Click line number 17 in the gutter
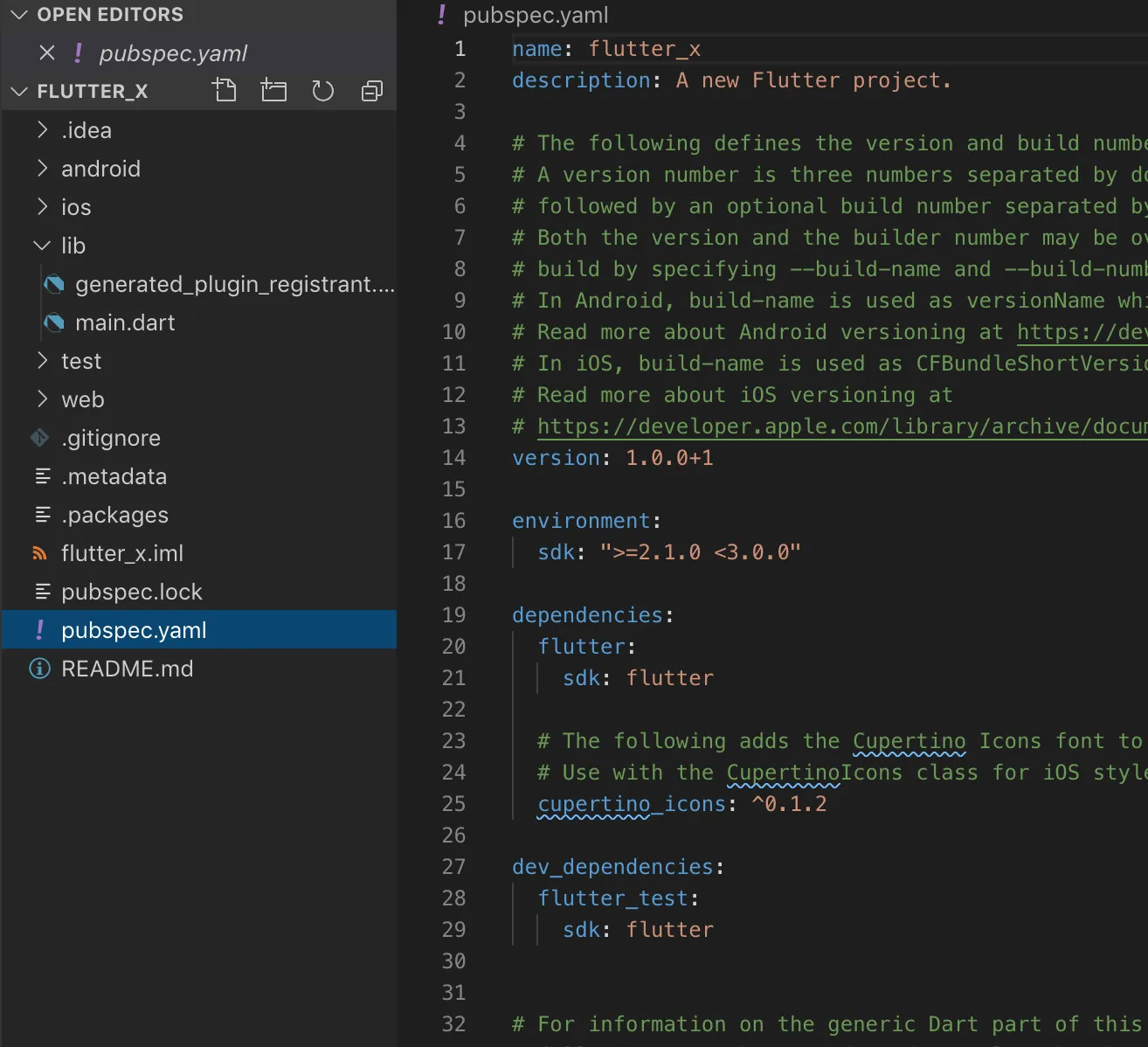This screenshot has height=1047, width=1148. coord(453,552)
